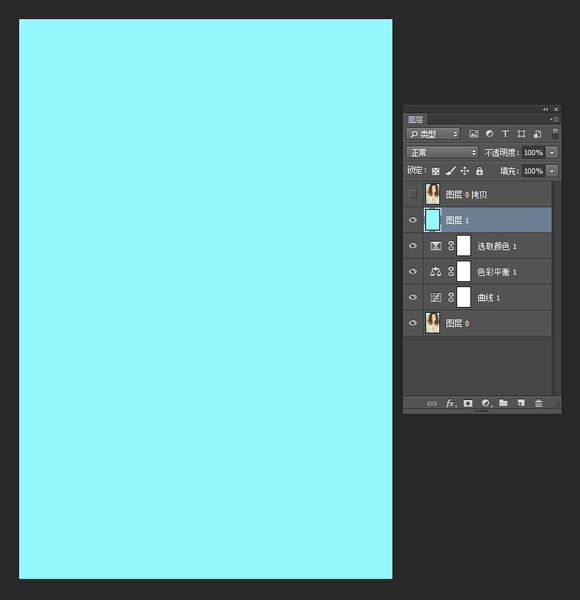Viewport: 580px width, 600px height.
Task: Select the 图层 tab
Action: click(415, 119)
